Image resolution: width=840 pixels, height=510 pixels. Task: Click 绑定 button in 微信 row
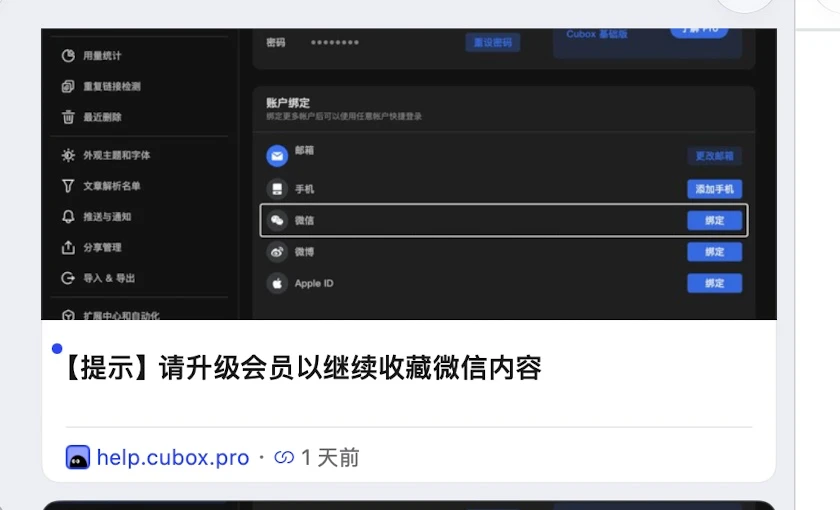(715, 220)
